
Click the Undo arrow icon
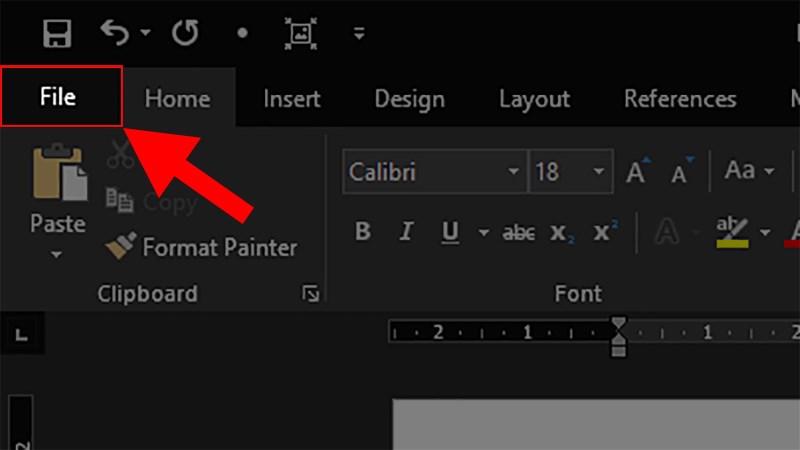(116, 33)
